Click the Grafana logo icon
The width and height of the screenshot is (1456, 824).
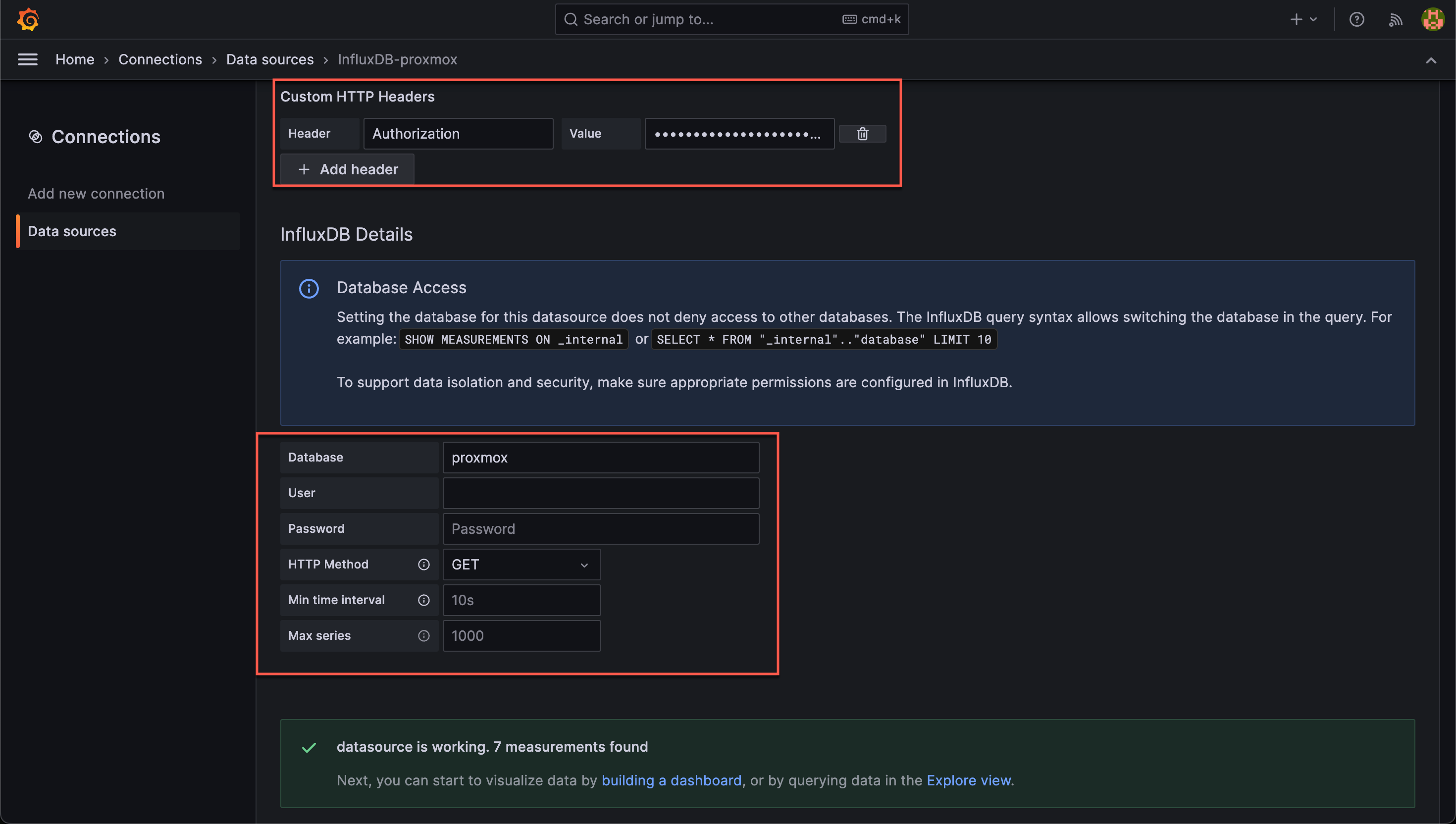(x=28, y=19)
